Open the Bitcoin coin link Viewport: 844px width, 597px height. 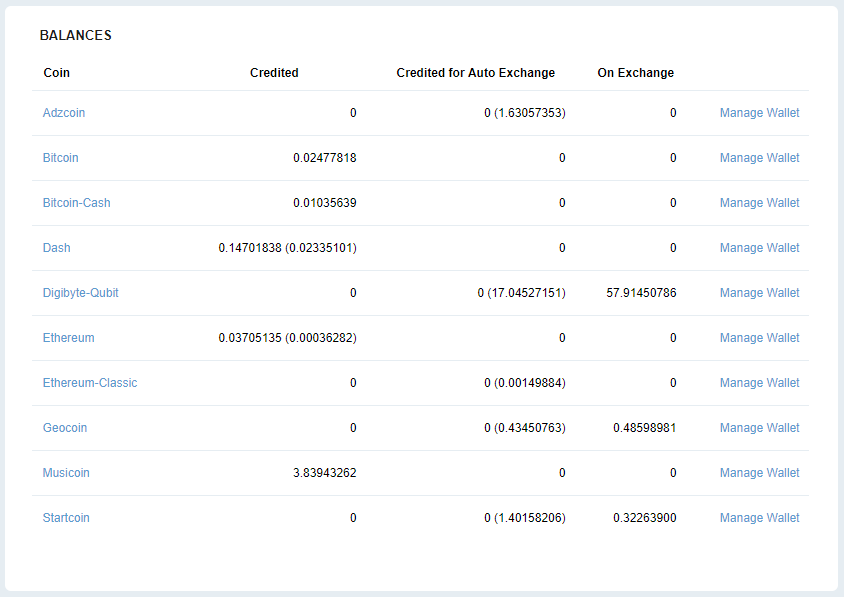pos(60,158)
